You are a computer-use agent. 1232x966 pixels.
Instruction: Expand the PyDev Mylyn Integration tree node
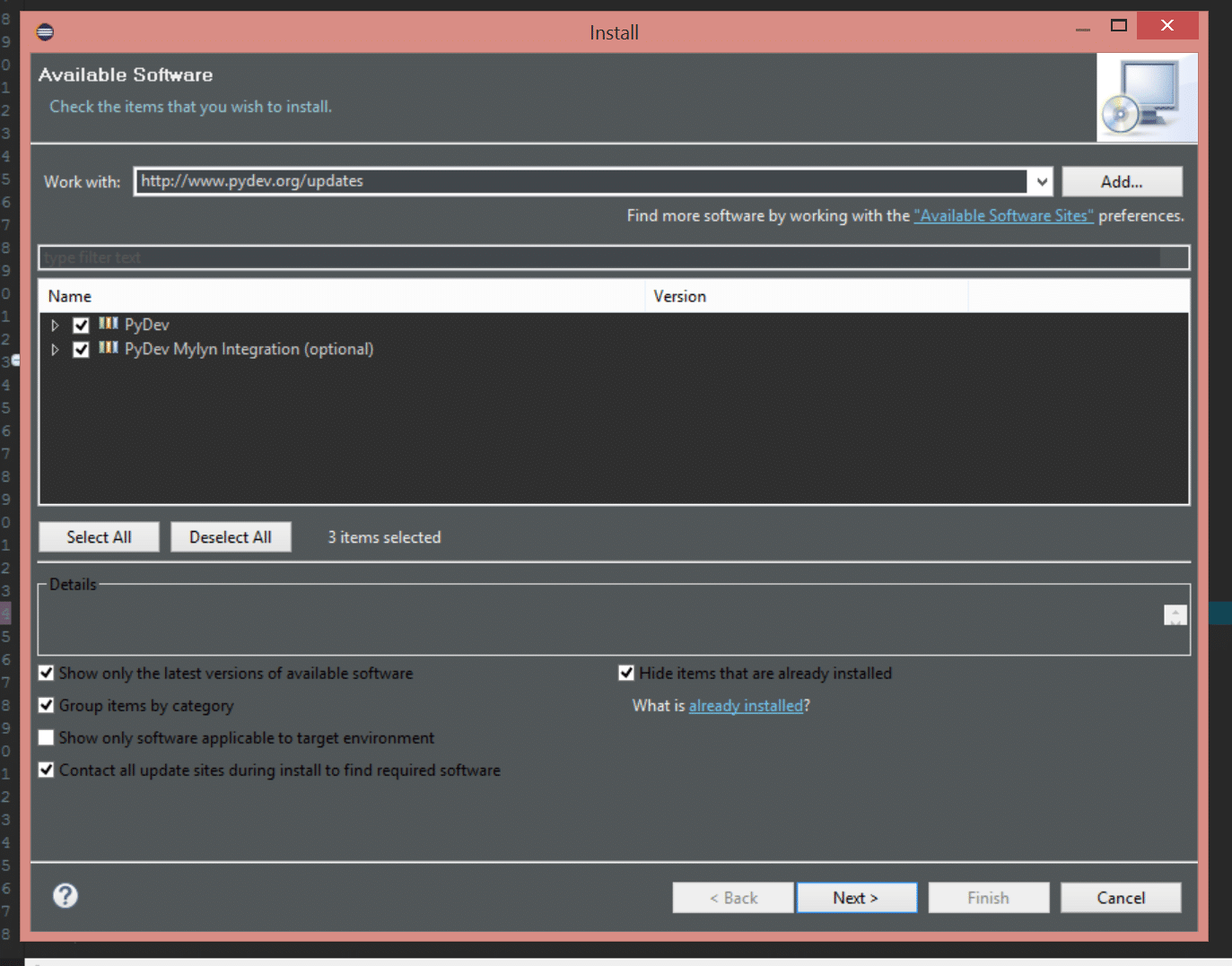[x=55, y=349]
